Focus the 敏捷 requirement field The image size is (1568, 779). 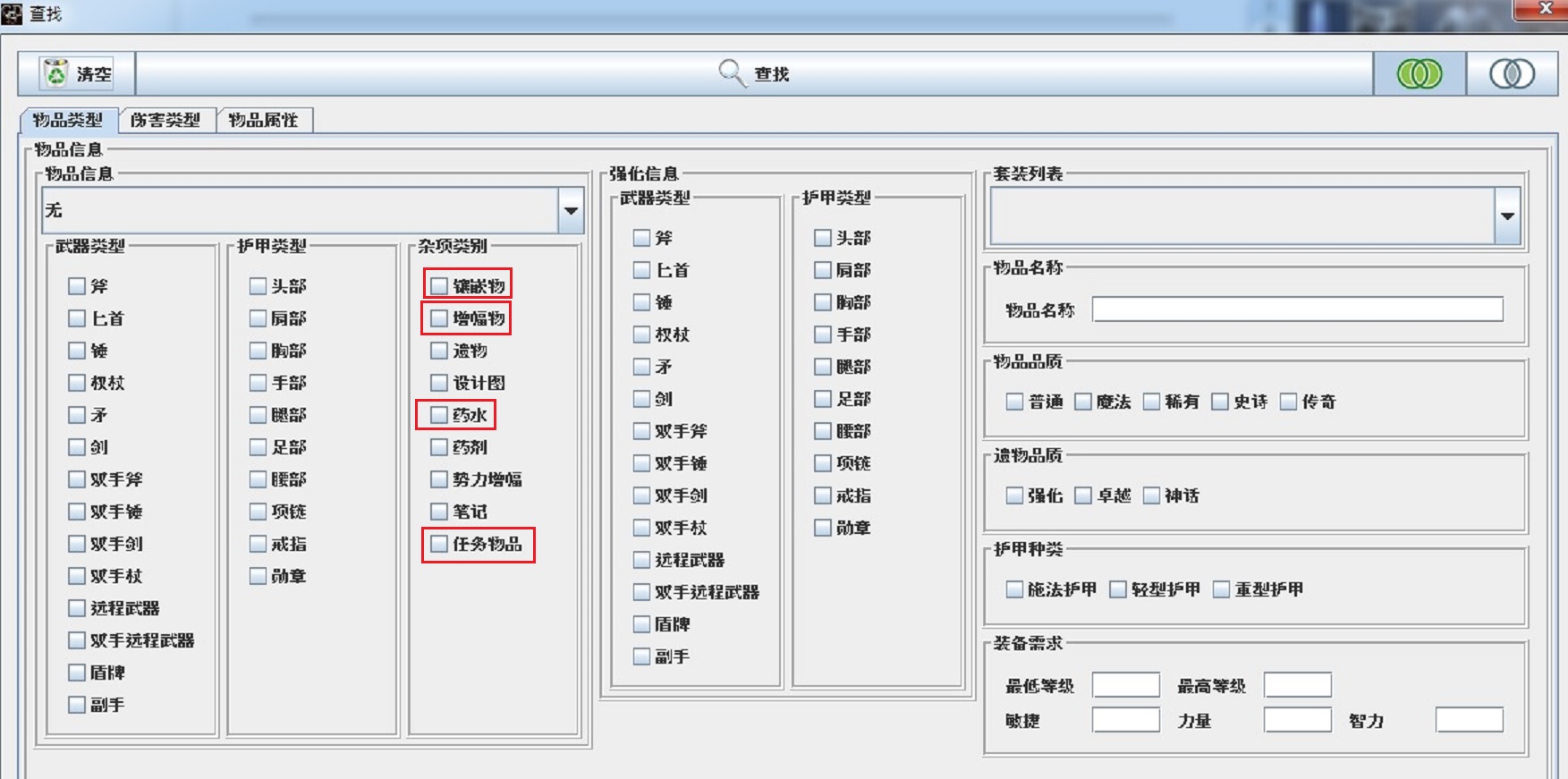click(x=1126, y=720)
